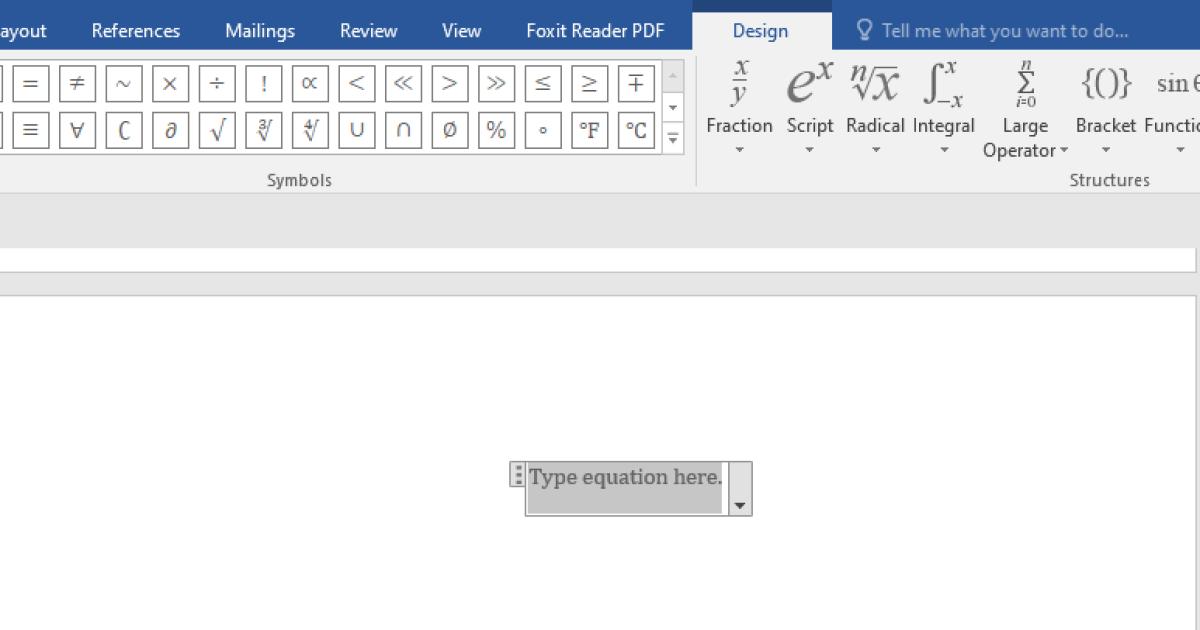1200x630 pixels.
Task: Open the Foxit Reader PDF tab
Action: click(595, 31)
